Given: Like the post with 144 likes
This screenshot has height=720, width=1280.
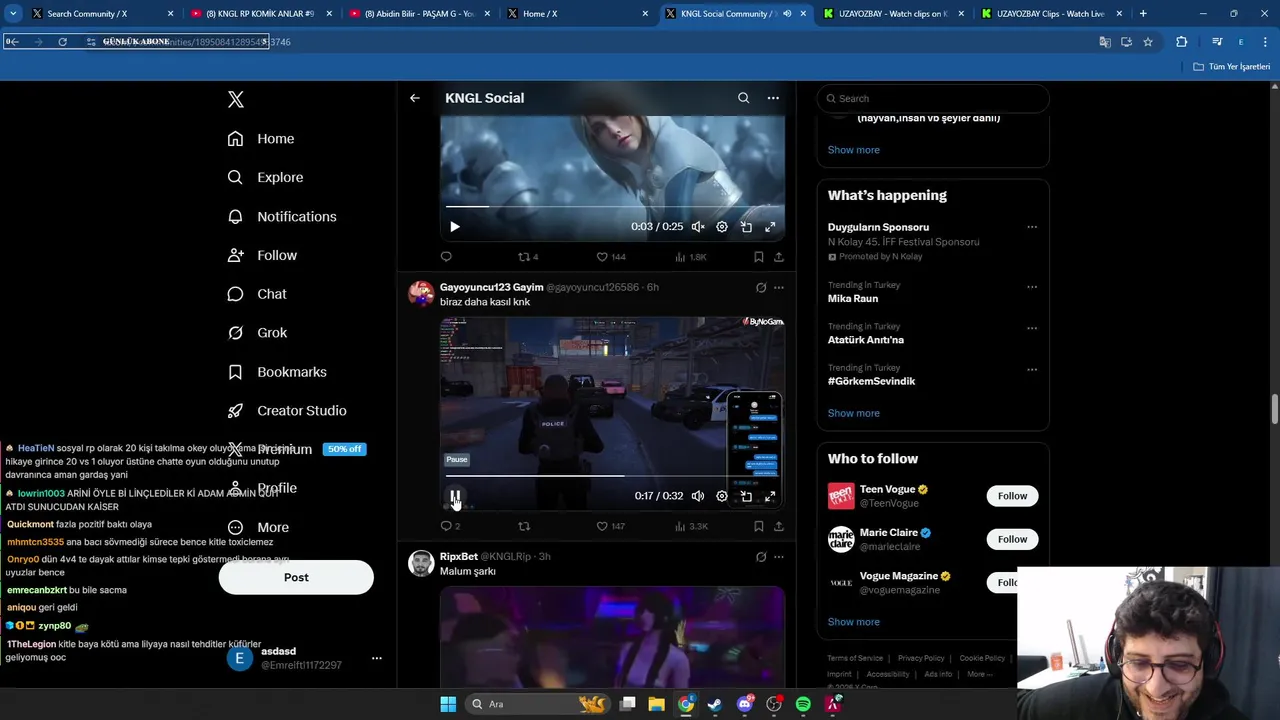Looking at the screenshot, I should 611,257.
